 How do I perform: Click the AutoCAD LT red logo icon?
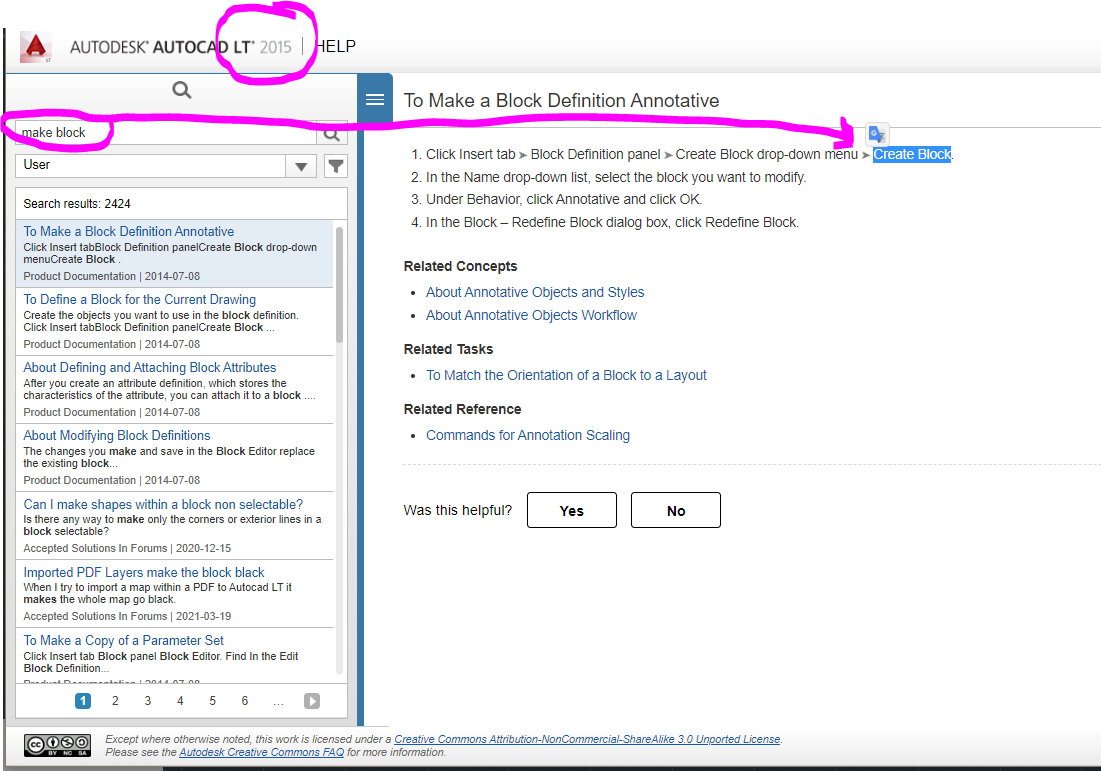[36, 47]
